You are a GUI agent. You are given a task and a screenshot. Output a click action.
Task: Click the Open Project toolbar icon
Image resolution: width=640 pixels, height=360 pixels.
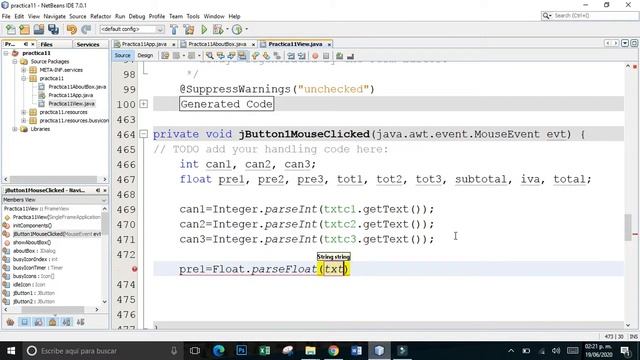click(x=39, y=29)
